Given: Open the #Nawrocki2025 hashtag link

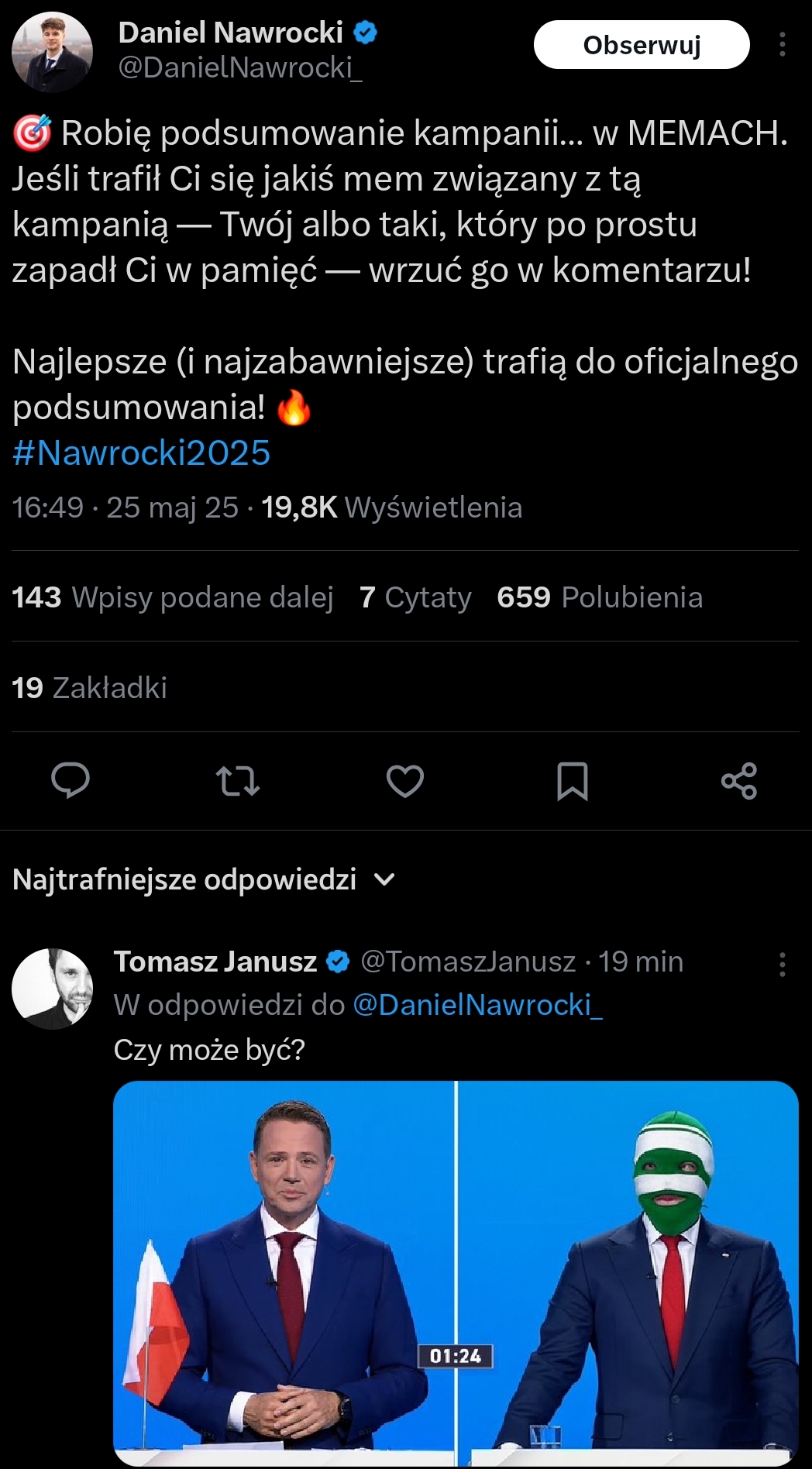Looking at the screenshot, I should pos(142,453).
